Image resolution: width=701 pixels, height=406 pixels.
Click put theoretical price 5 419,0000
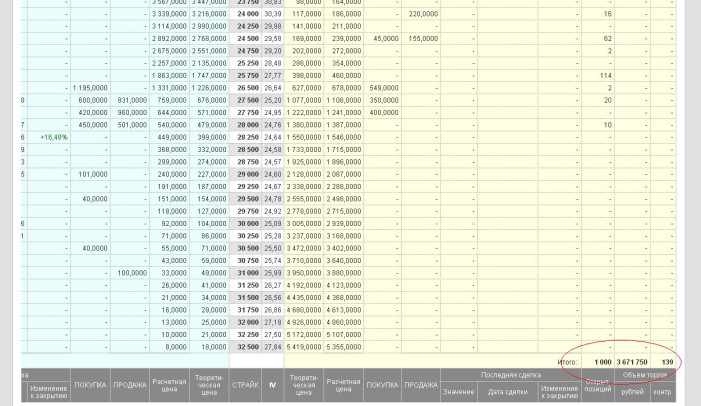304,347
